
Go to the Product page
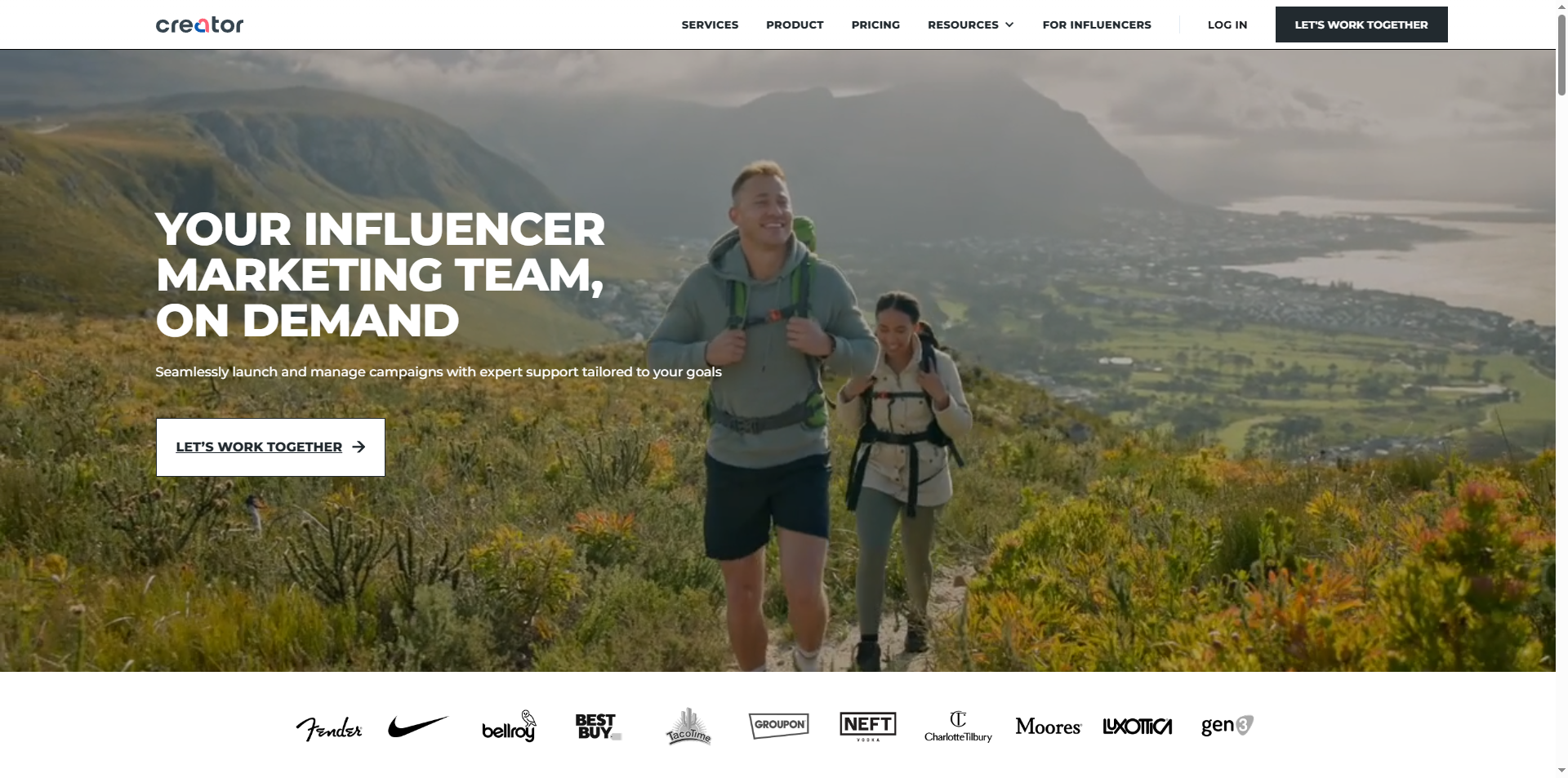pos(795,24)
